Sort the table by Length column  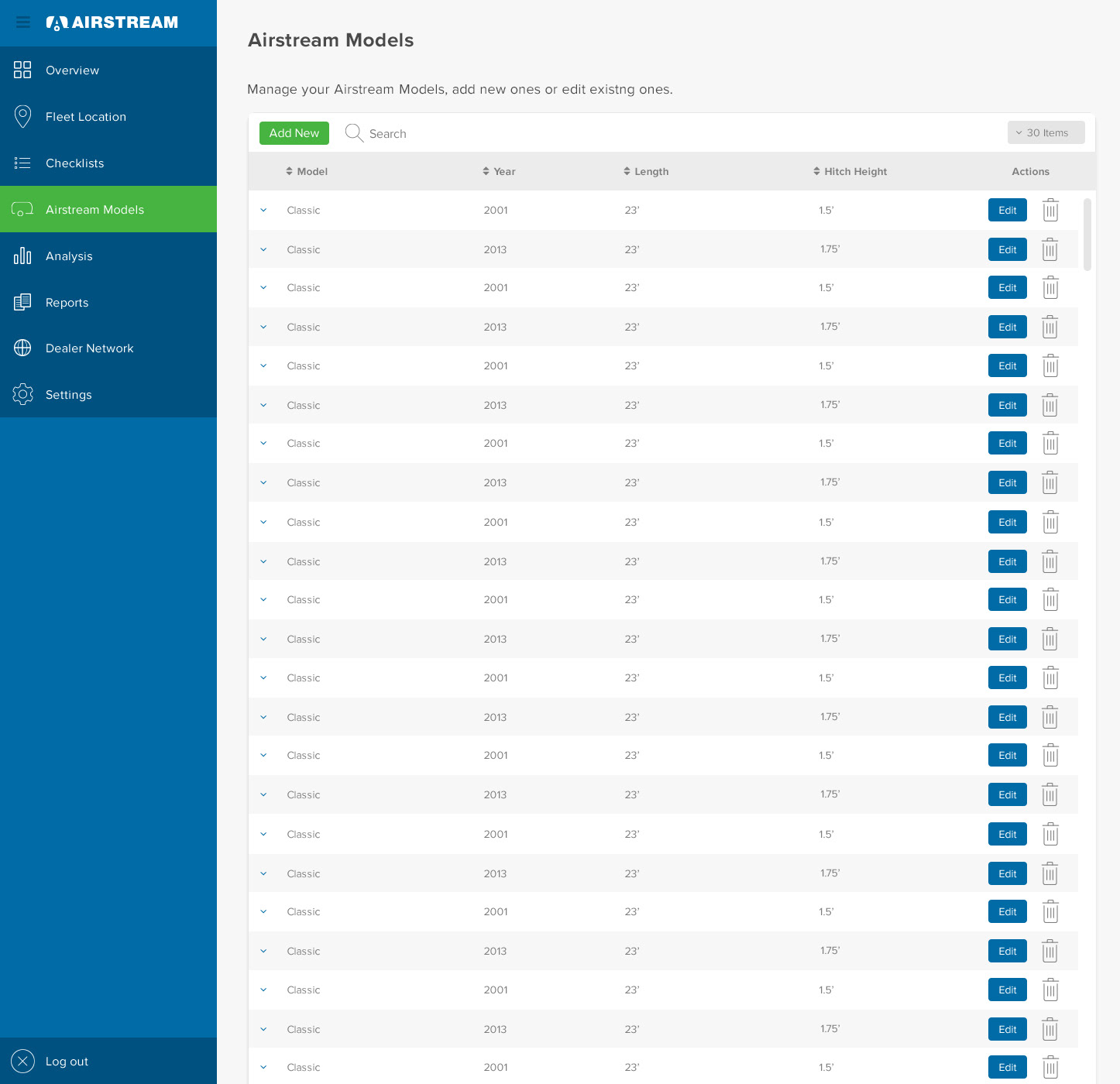point(646,171)
